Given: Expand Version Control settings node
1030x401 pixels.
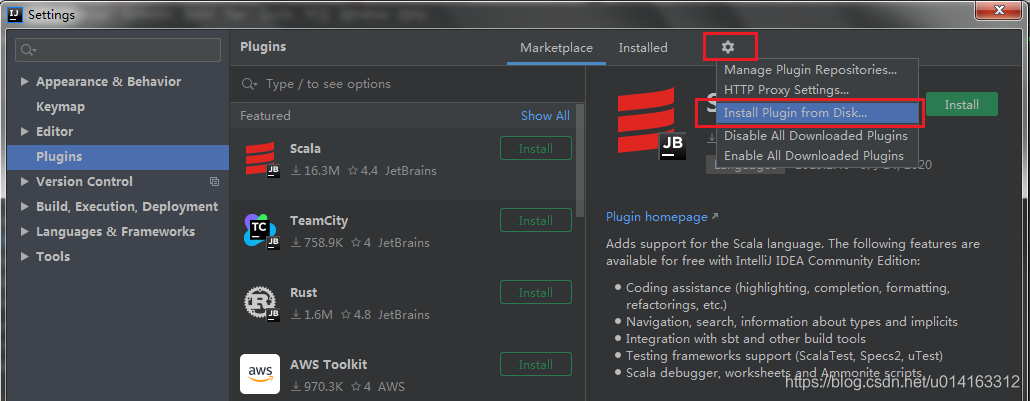Looking at the screenshot, I should (25, 181).
